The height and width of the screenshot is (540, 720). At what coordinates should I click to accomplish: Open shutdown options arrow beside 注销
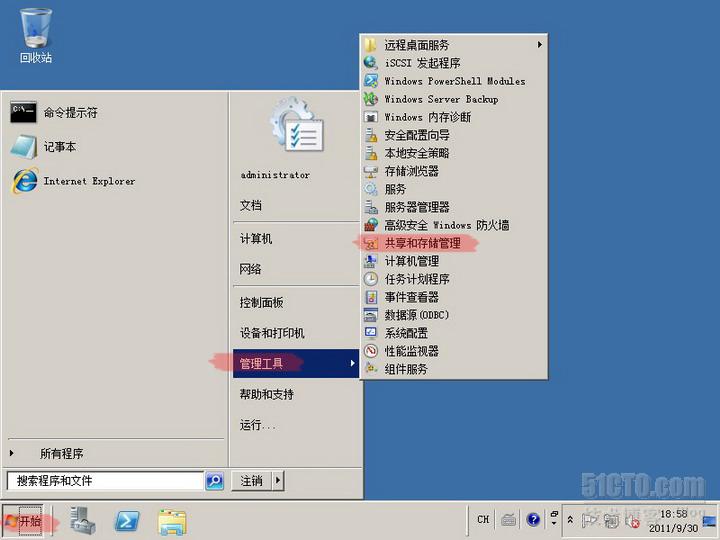click(278, 481)
